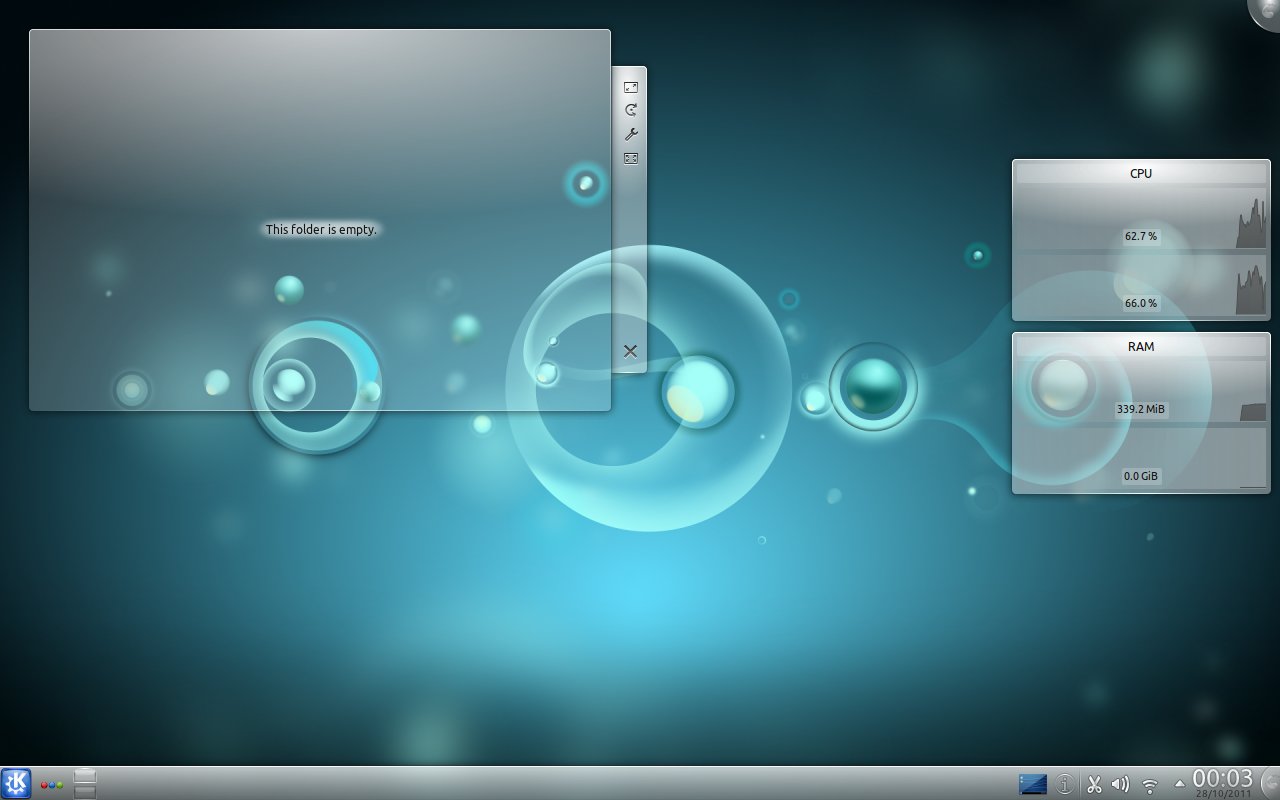Screen dimensions: 1280x800
Task: Click the CPU monitor widget title
Action: (x=1141, y=173)
